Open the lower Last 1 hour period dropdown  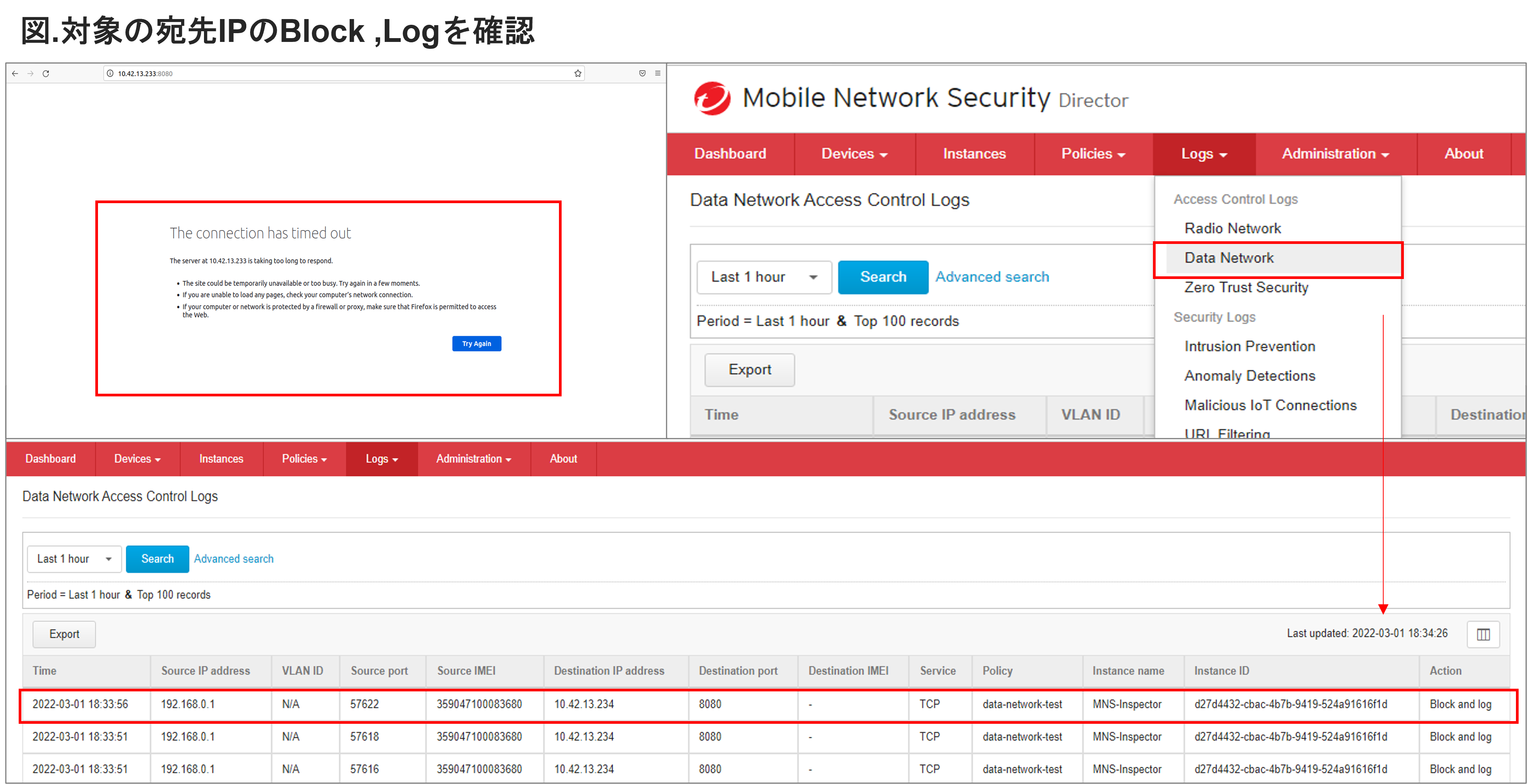pyautogui.click(x=74, y=559)
